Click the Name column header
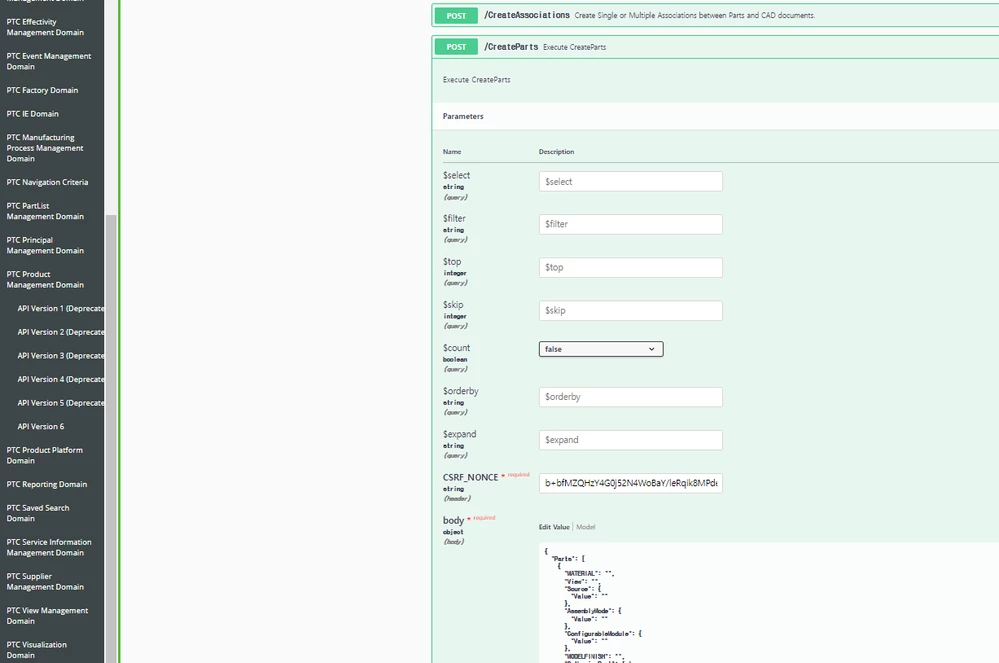 click(452, 152)
